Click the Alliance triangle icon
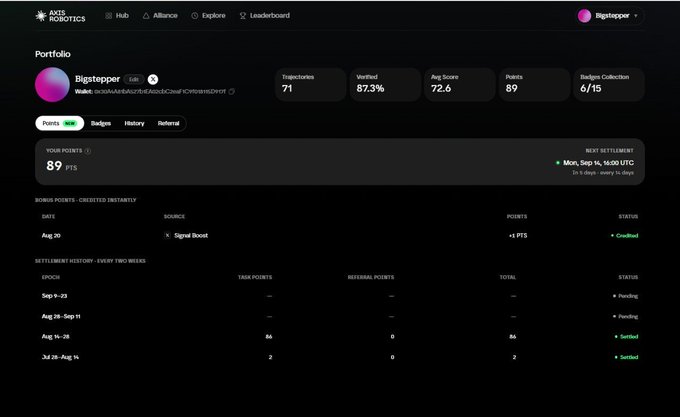Image resolution: width=680 pixels, height=417 pixels. click(x=146, y=16)
